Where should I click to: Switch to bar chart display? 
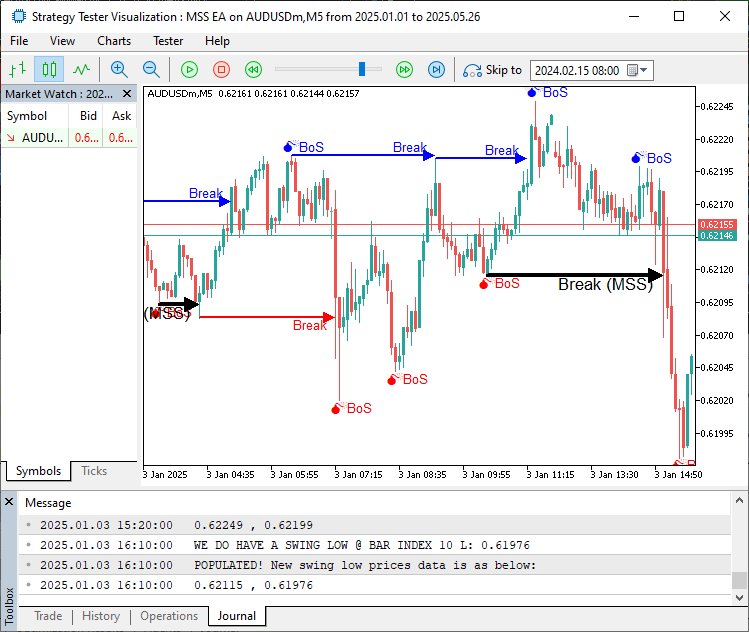(17, 70)
